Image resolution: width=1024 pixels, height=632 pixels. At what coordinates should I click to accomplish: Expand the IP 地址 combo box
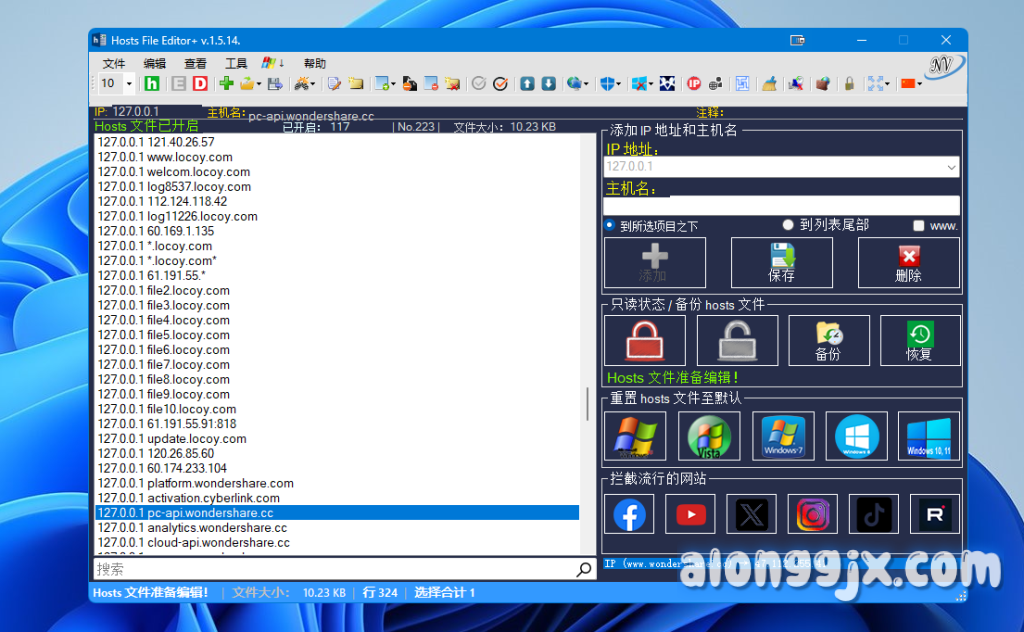pyautogui.click(x=950, y=167)
